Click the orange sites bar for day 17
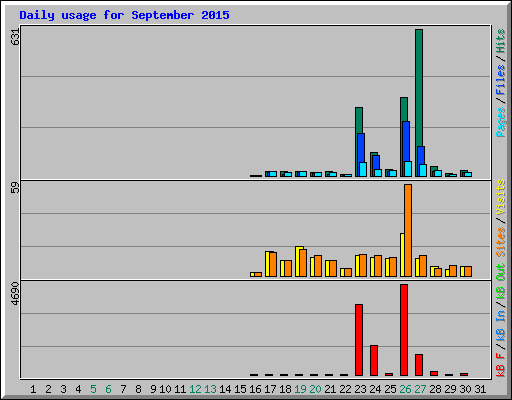This screenshot has height=400, width=512. click(x=273, y=265)
